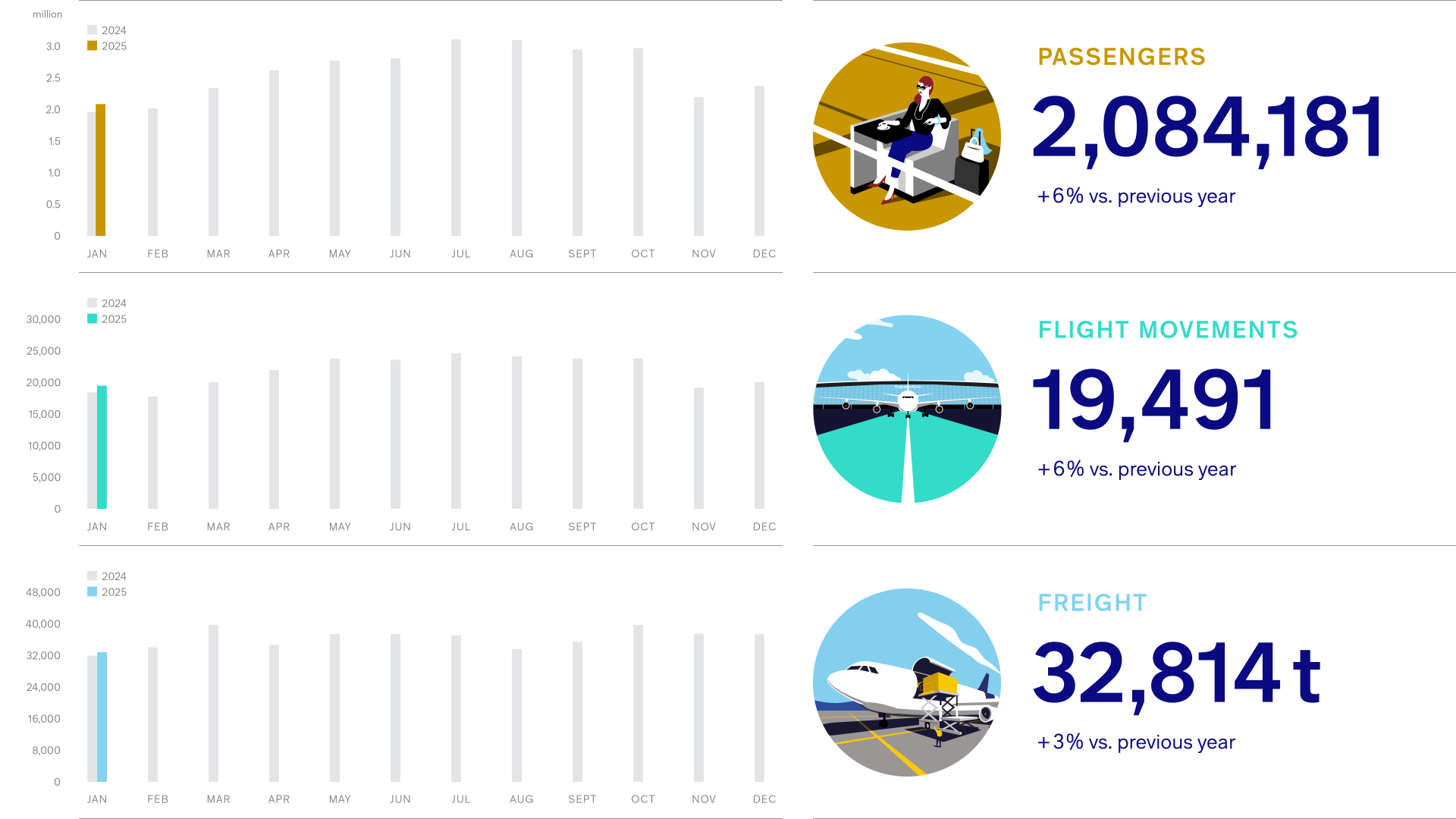1456x819 pixels.
Task: Click the Flight Movements airplane illustration
Action: [x=906, y=409]
